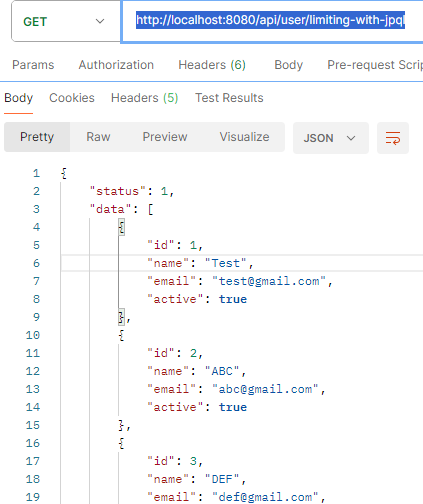Open the request Params tab
The image size is (423, 504).
click(x=33, y=65)
